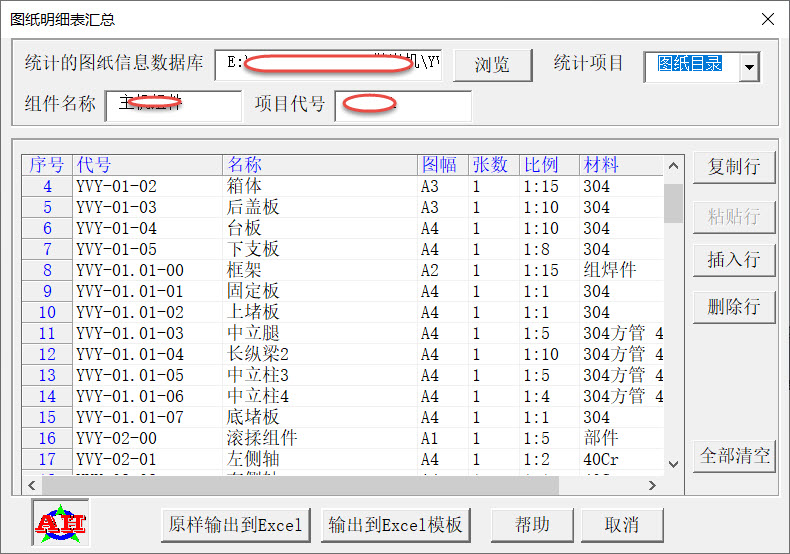The width and height of the screenshot is (790, 554).
Task: Click cell YVY-01-04
Action: pyautogui.click(x=148, y=229)
